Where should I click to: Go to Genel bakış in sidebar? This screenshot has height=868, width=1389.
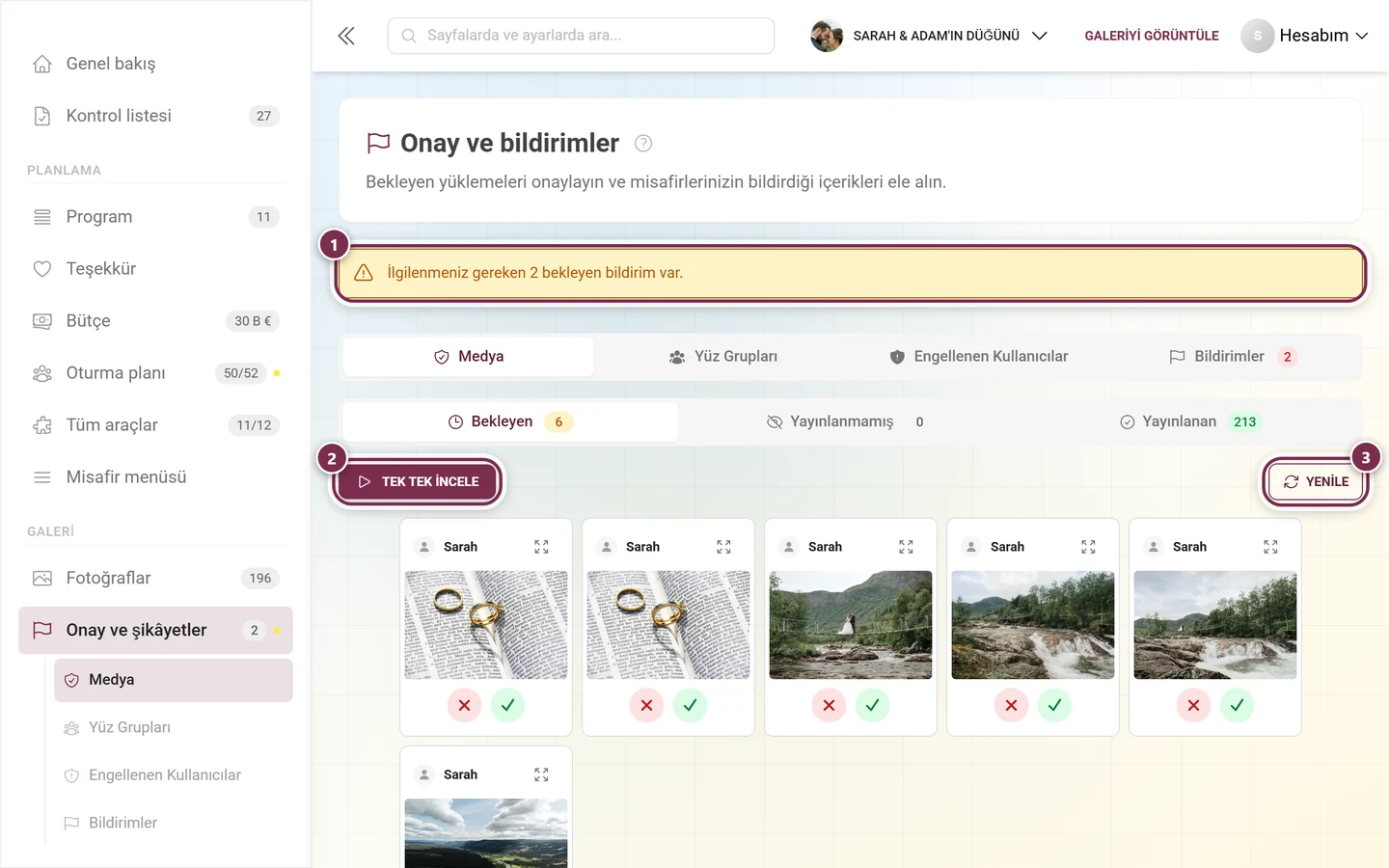(155, 64)
